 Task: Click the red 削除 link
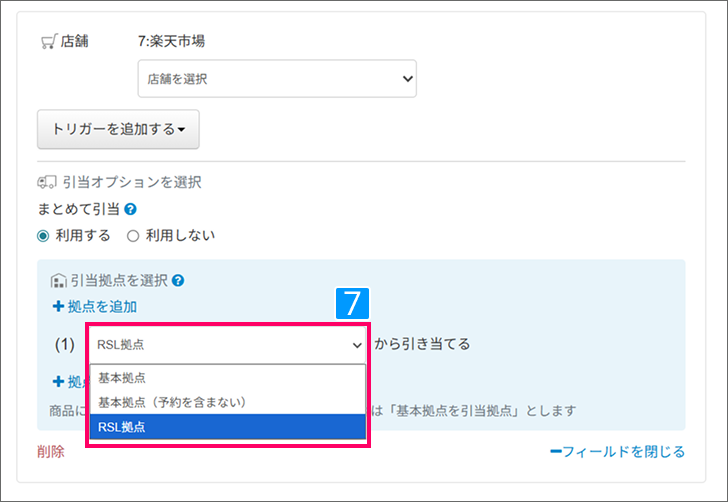click(x=50, y=452)
